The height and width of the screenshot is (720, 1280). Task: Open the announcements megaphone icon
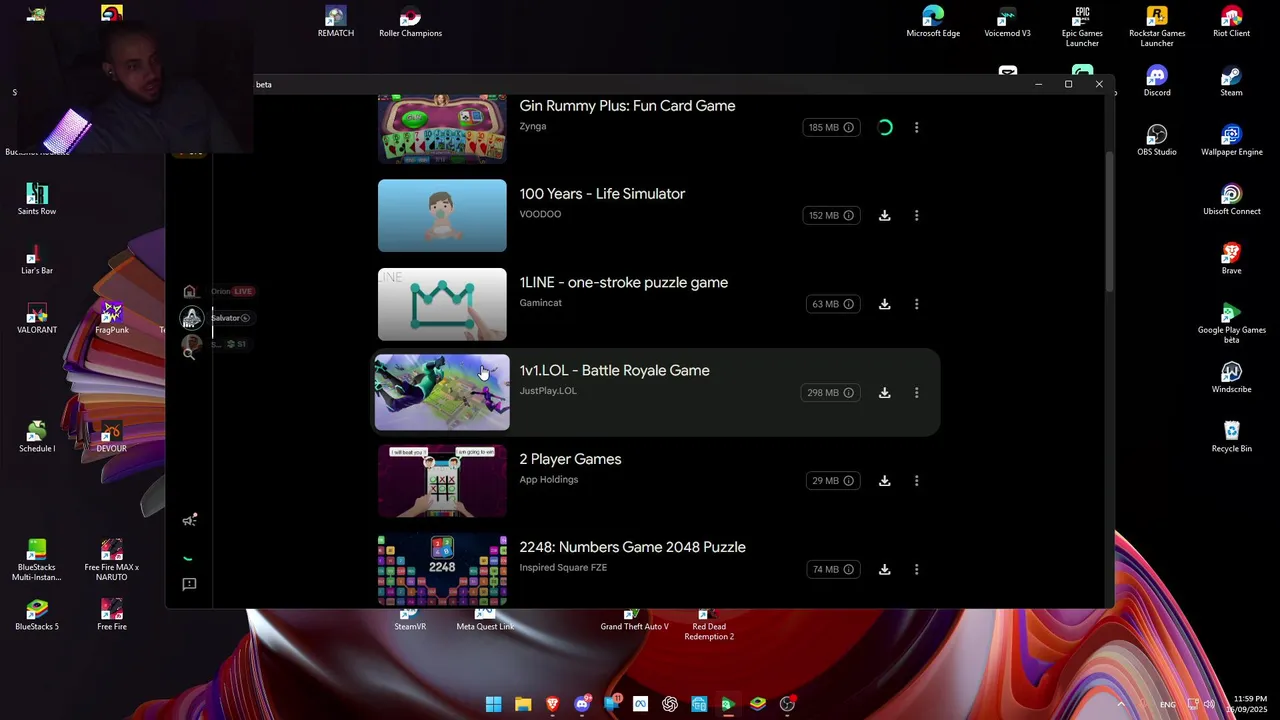click(189, 520)
